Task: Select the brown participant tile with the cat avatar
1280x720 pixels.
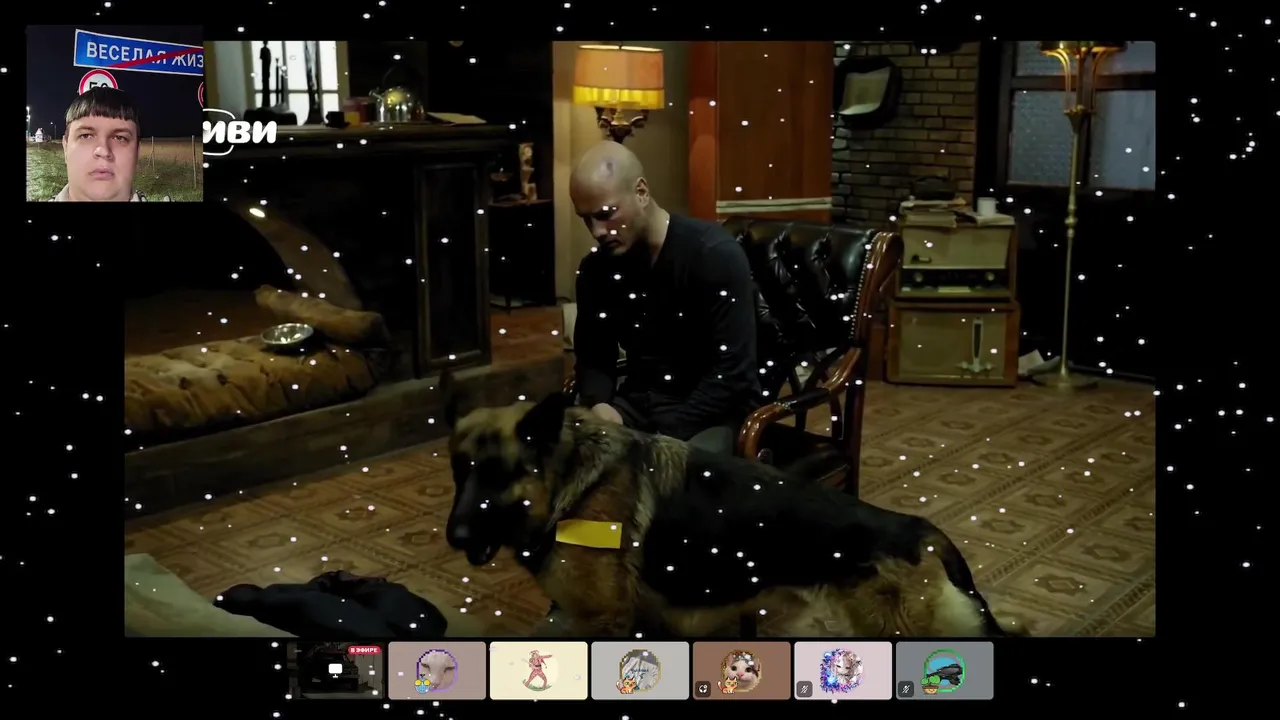Action: 741,670
